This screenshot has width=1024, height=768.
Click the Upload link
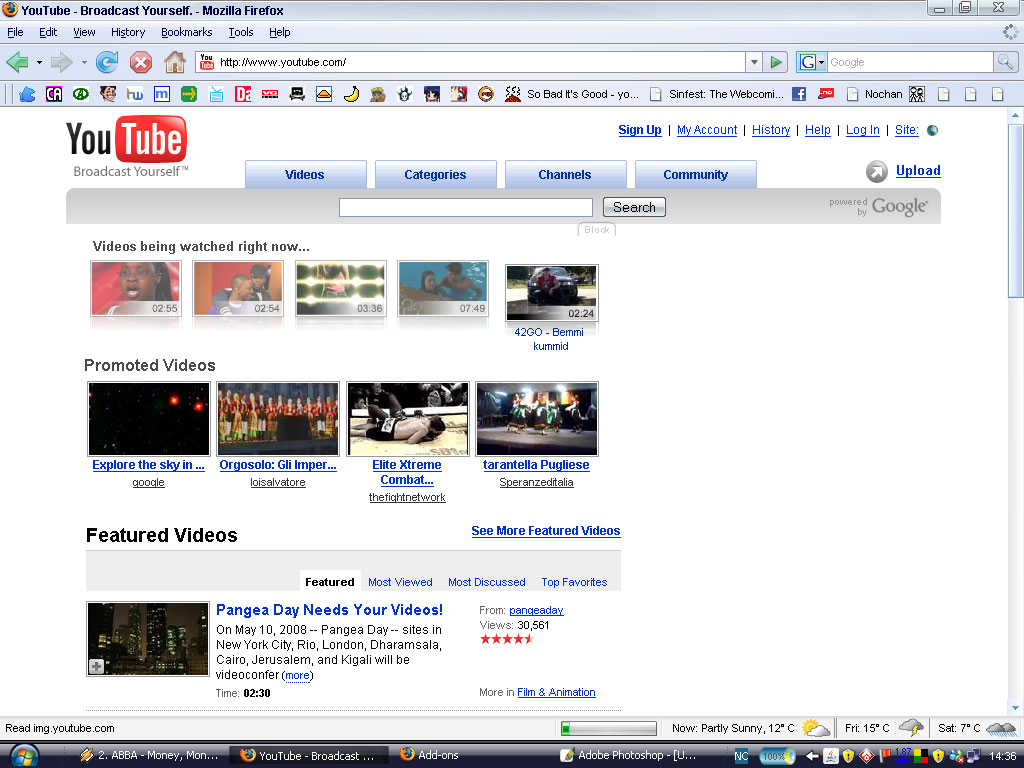[x=918, y=170]
